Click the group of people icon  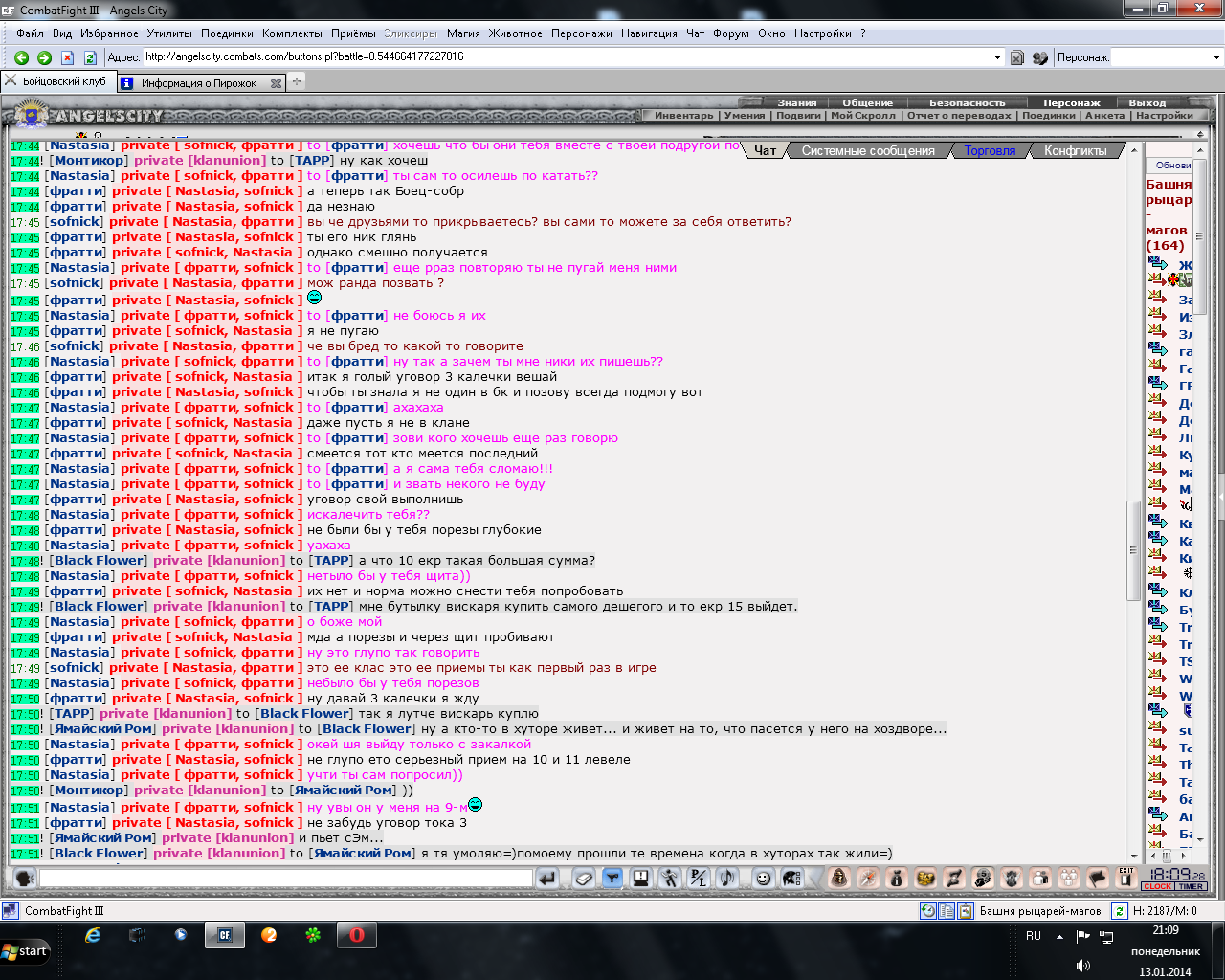coord(1069,878)
